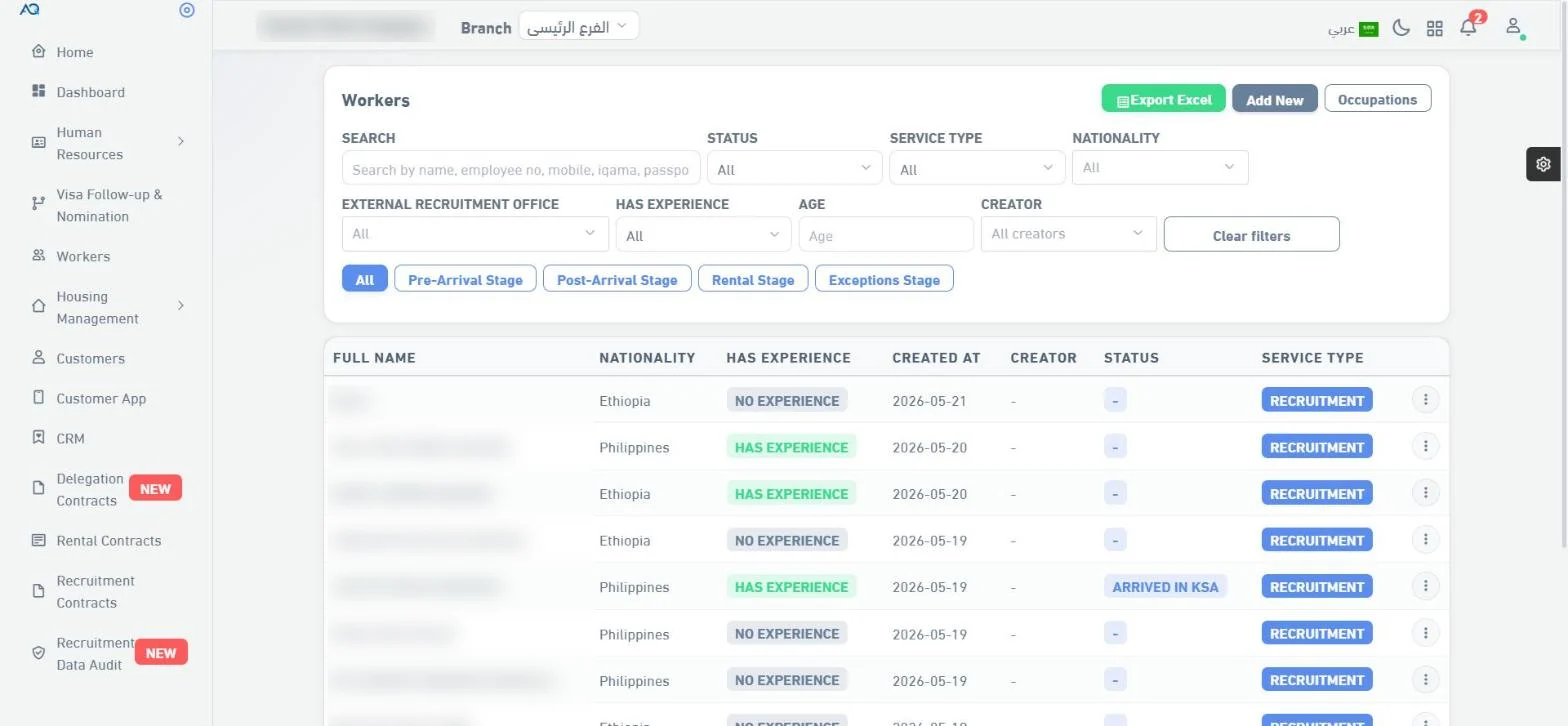Select the Pre-Arrival Stage tab
This screenshot has height=726, width=1568.
[x=465, y=279]
